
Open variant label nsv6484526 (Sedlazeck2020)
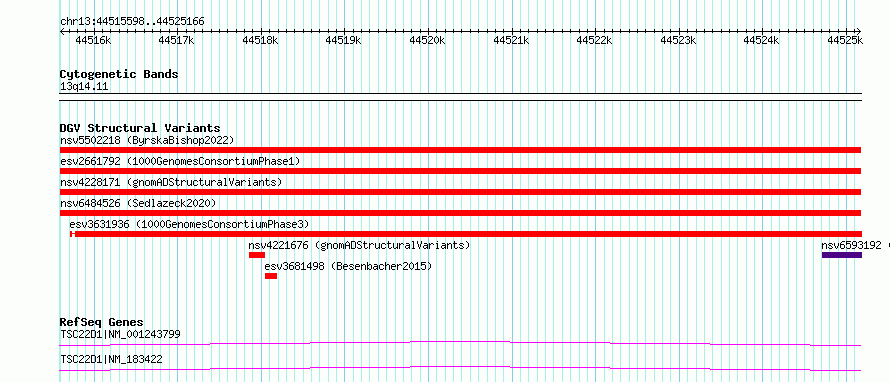(138, 203)
